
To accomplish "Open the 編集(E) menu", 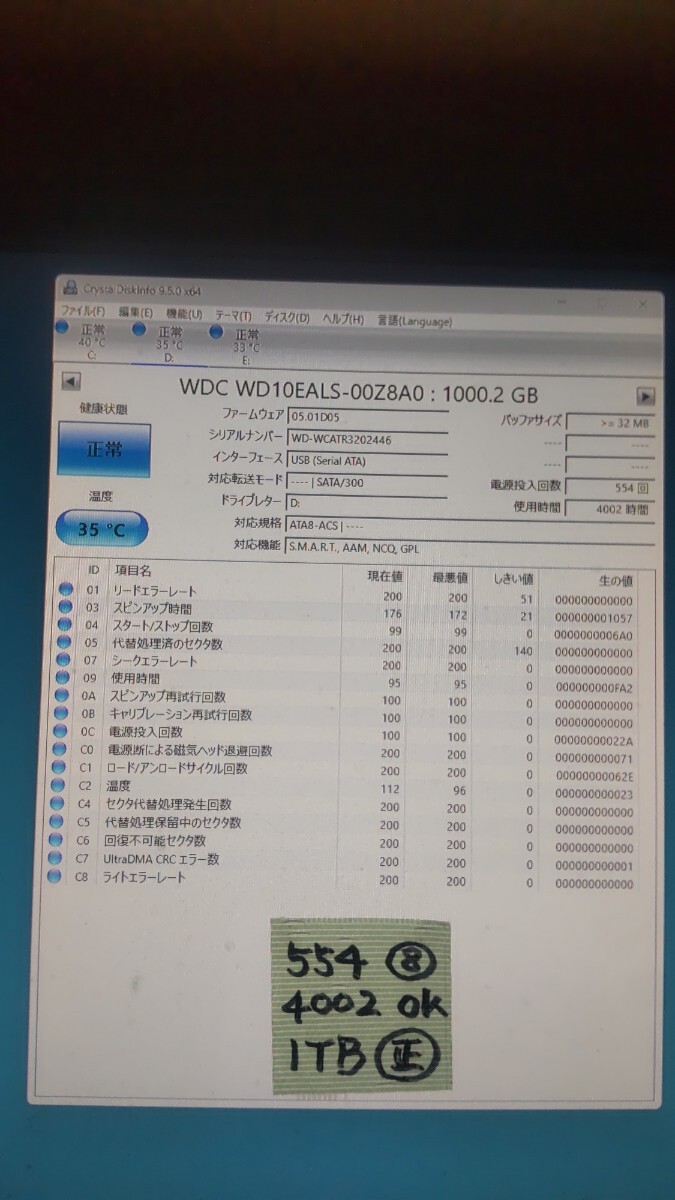I will 136,314.
